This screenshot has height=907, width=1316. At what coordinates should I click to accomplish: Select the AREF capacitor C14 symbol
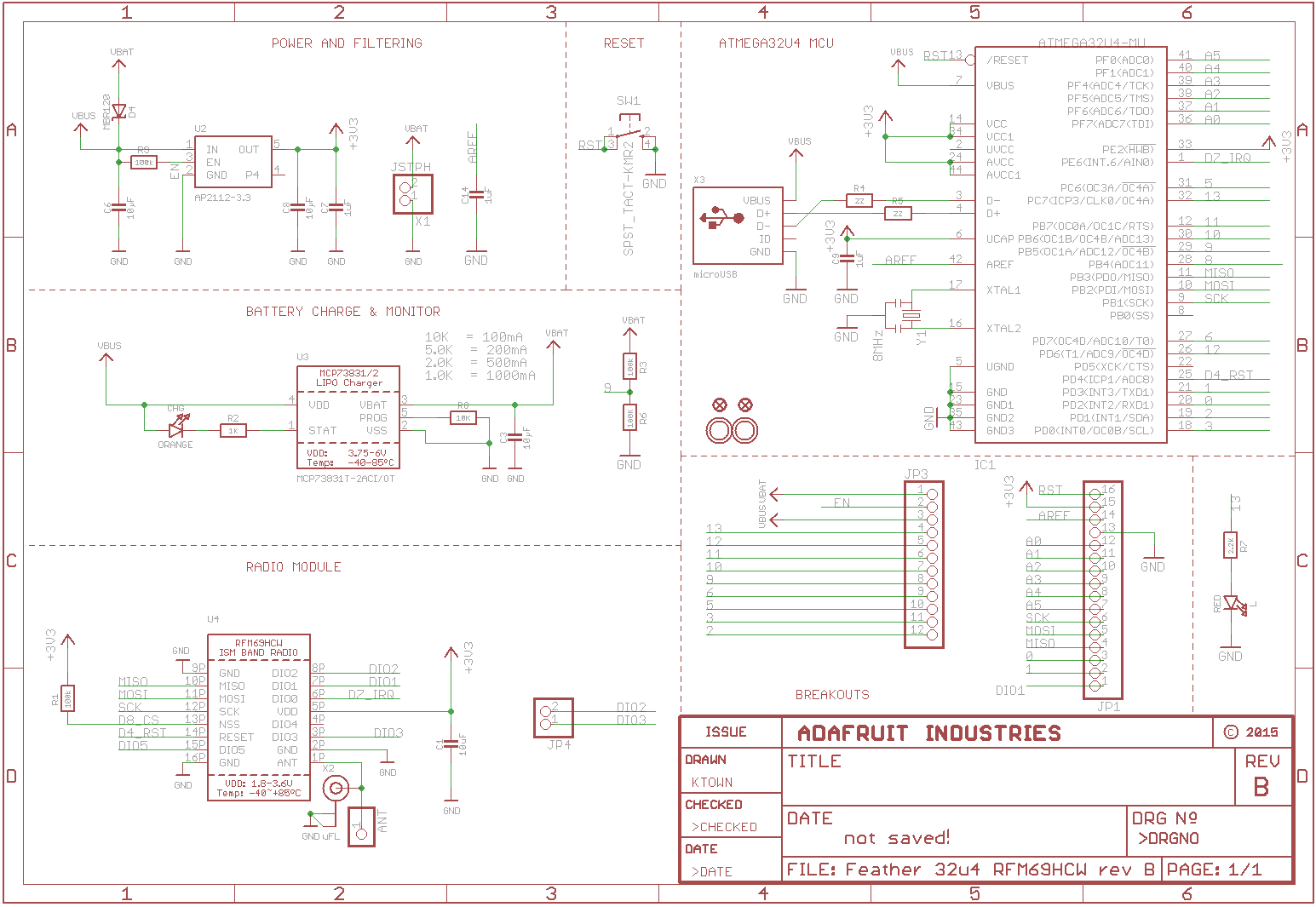[475, 194]
